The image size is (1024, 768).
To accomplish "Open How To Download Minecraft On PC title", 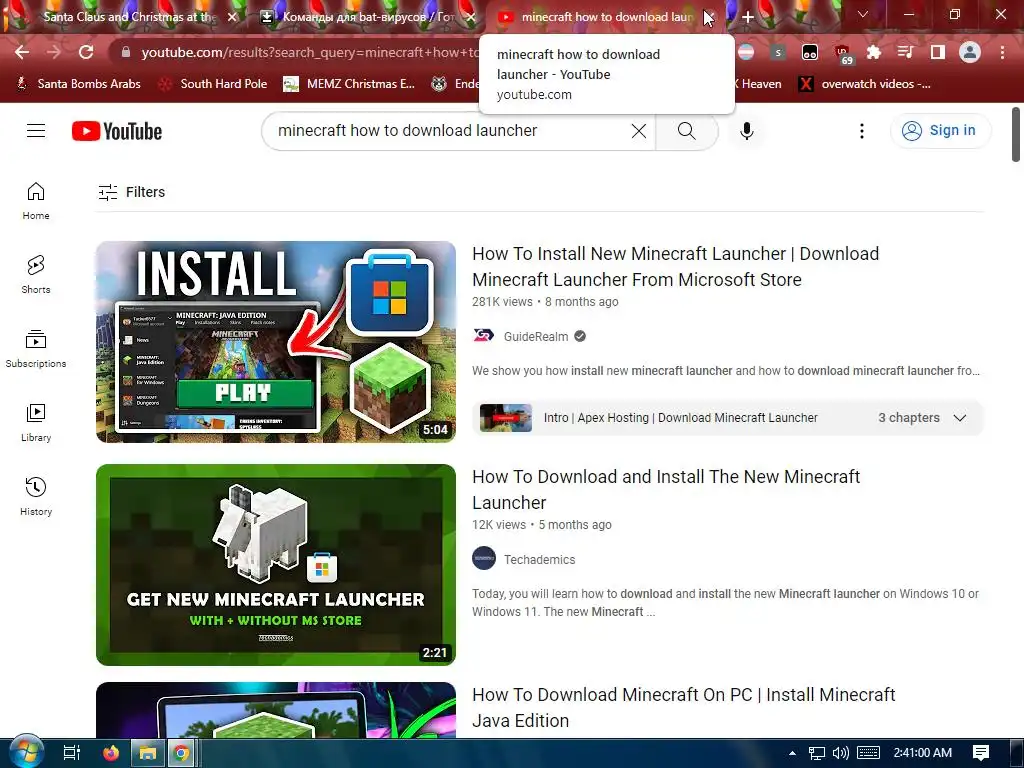I will point(683,707).
